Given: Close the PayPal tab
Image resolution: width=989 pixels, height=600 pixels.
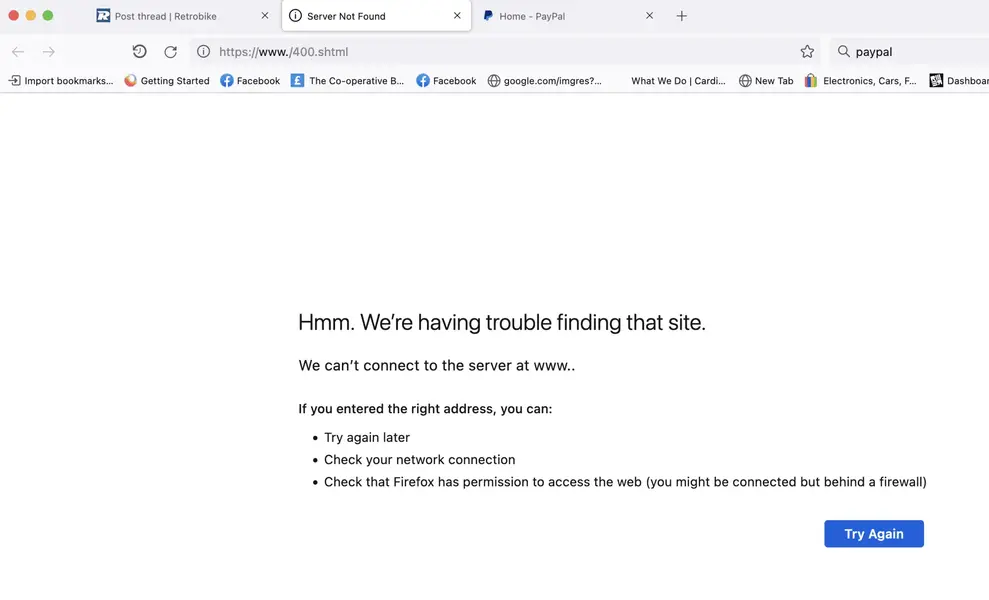Looking at the screenshot, I should click(x=650, y=16).
